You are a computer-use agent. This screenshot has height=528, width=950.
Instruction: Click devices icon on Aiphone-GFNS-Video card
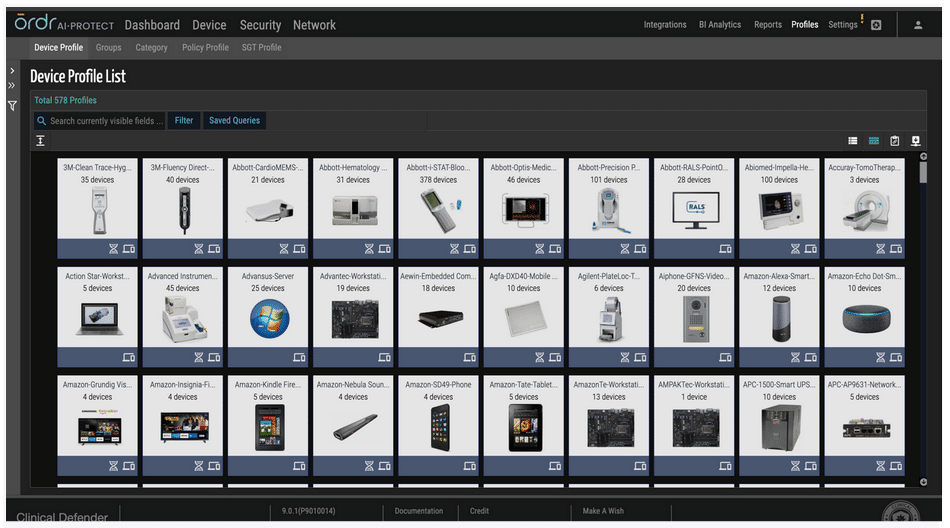725,357
